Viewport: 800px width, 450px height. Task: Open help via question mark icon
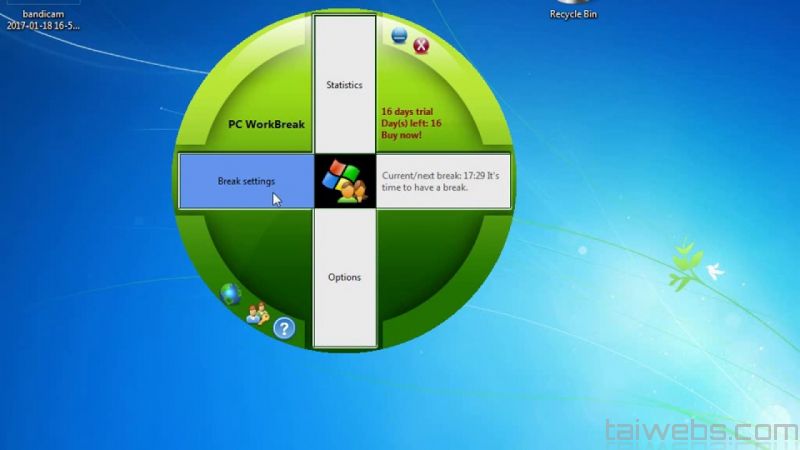284,328
